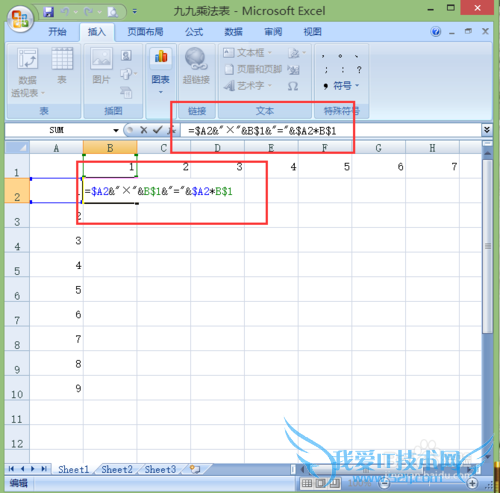Expand the formula bar with the double chevron
This screenshot has width=500, height=493.
(487, 130)
